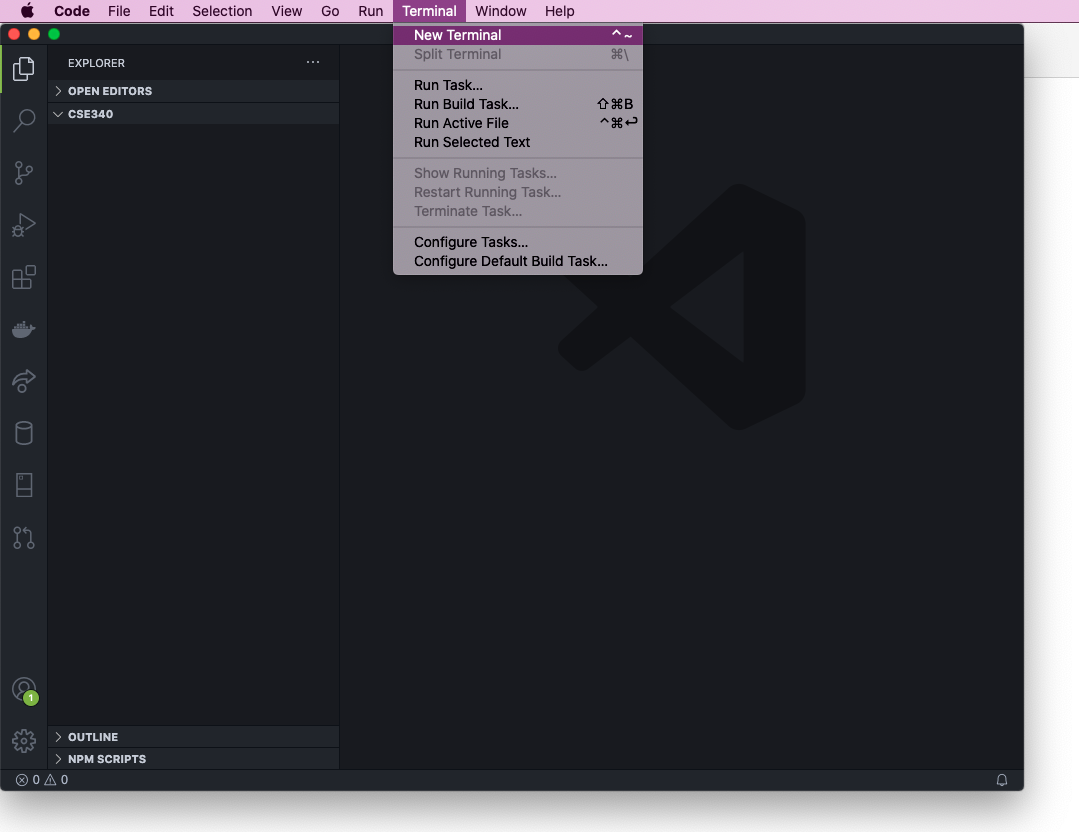1079x832 pixels.
Task: Open the Explorer view icon
Action: pos(24,68)
